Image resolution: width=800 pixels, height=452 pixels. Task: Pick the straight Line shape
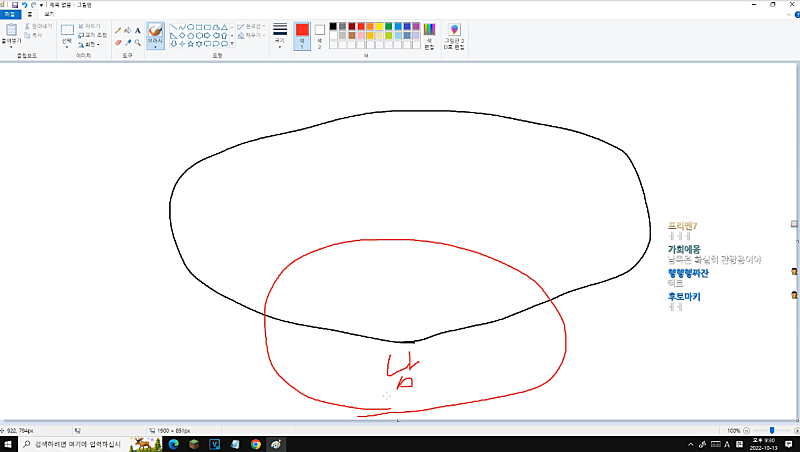(173, 27)
